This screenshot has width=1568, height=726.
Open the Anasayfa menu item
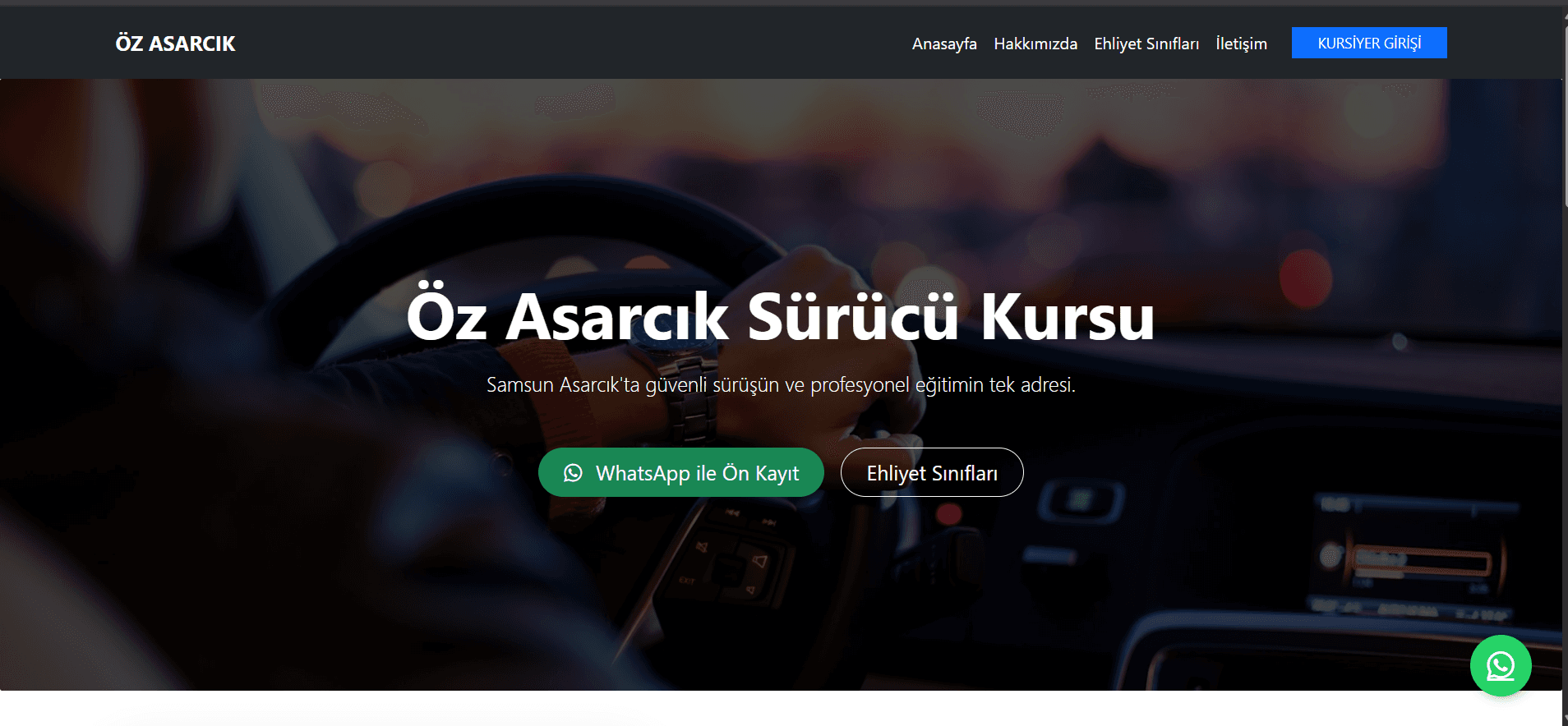(944, 44)
